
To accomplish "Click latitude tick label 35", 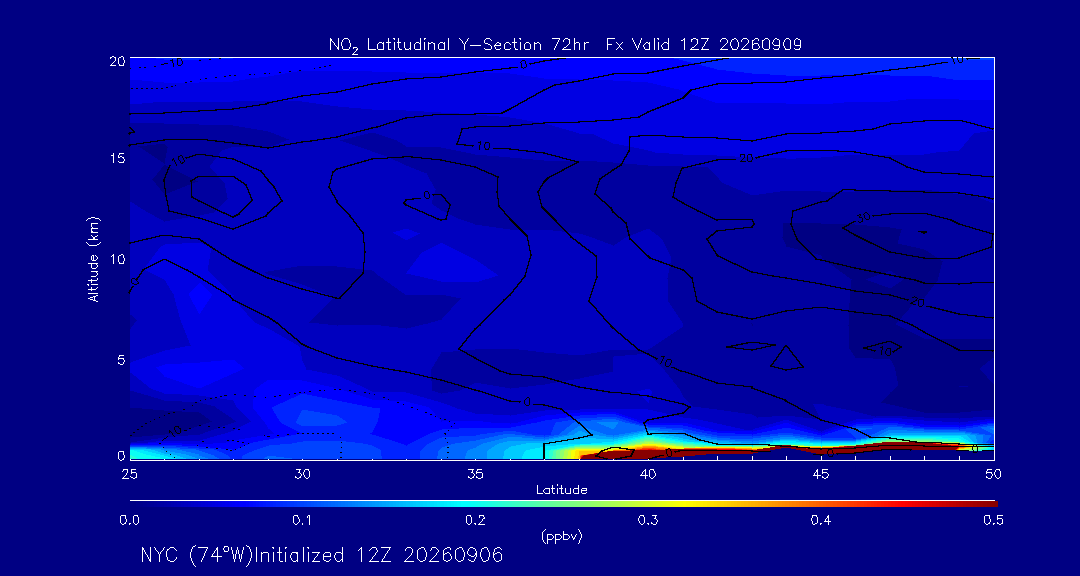I will pyautogui.click(x=475, y=475).
